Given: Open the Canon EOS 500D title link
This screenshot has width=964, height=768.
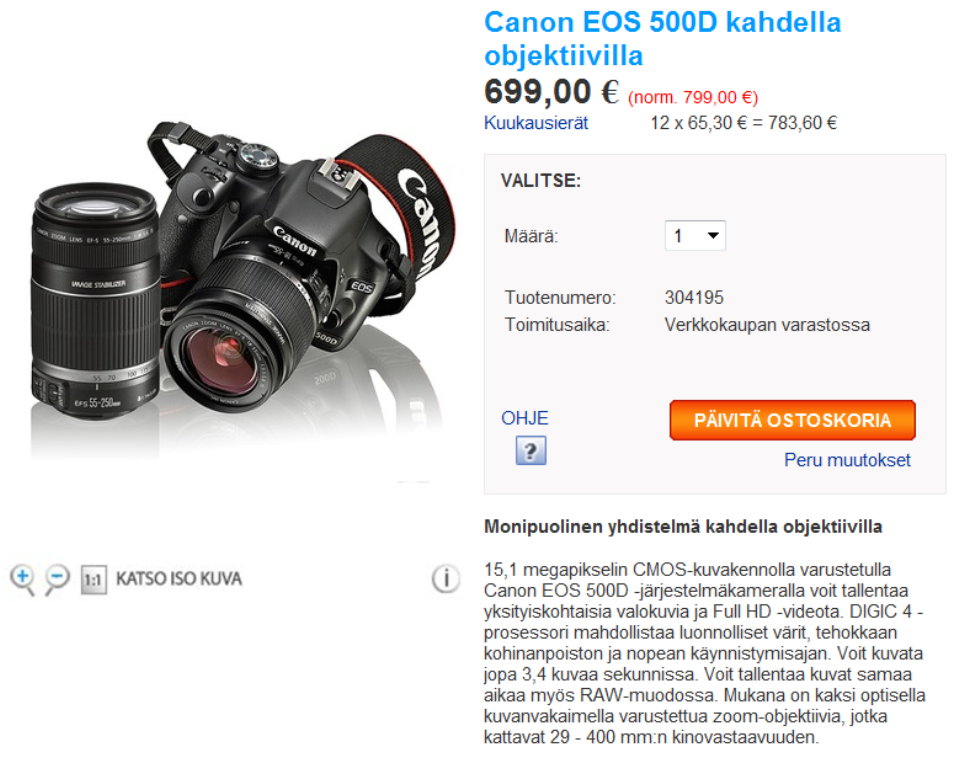Looking at the screenshot, I should (x=662, y=39).
